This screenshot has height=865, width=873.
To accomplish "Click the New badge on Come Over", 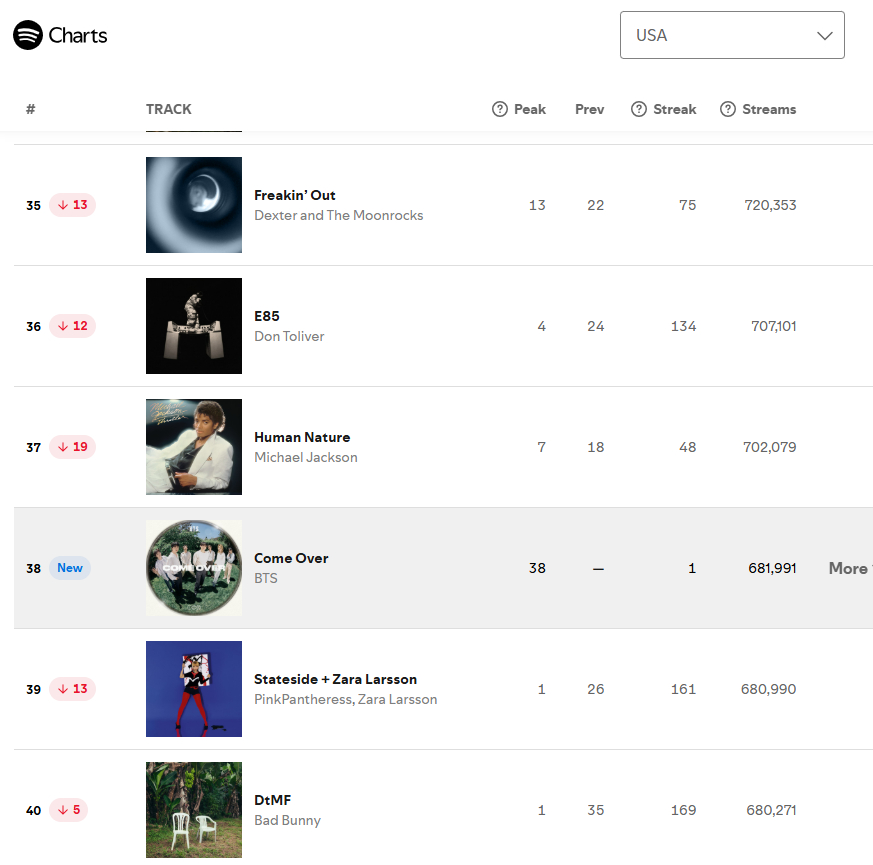I will pyautogui.click(x=70, y=568).
